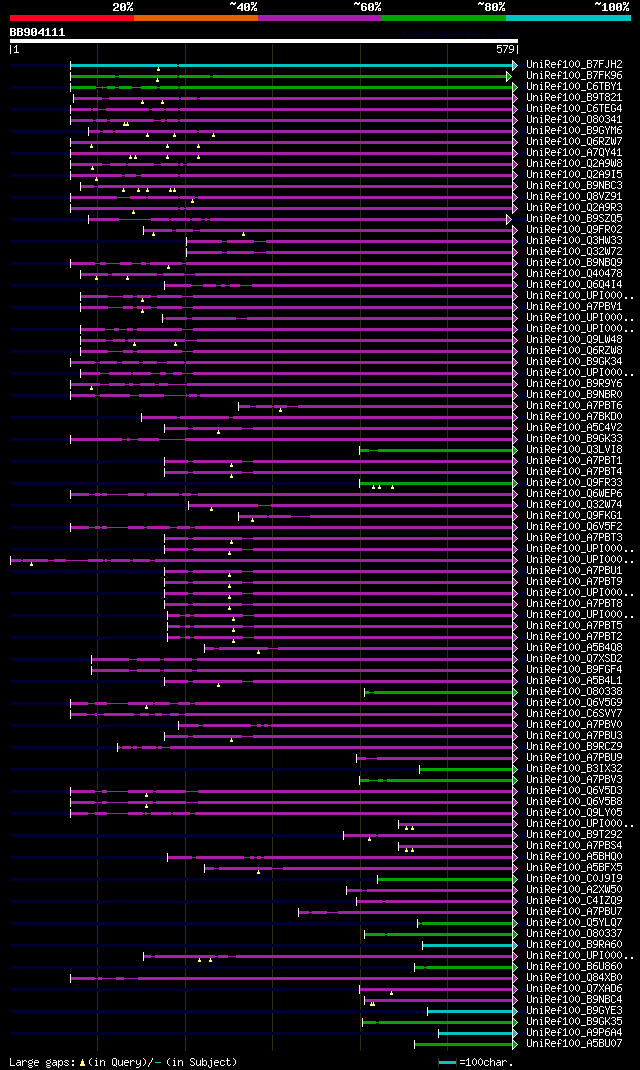Select hit UniRef100_B3IX32
Screen dimensions: 640x1070
[x=574, y=768]
